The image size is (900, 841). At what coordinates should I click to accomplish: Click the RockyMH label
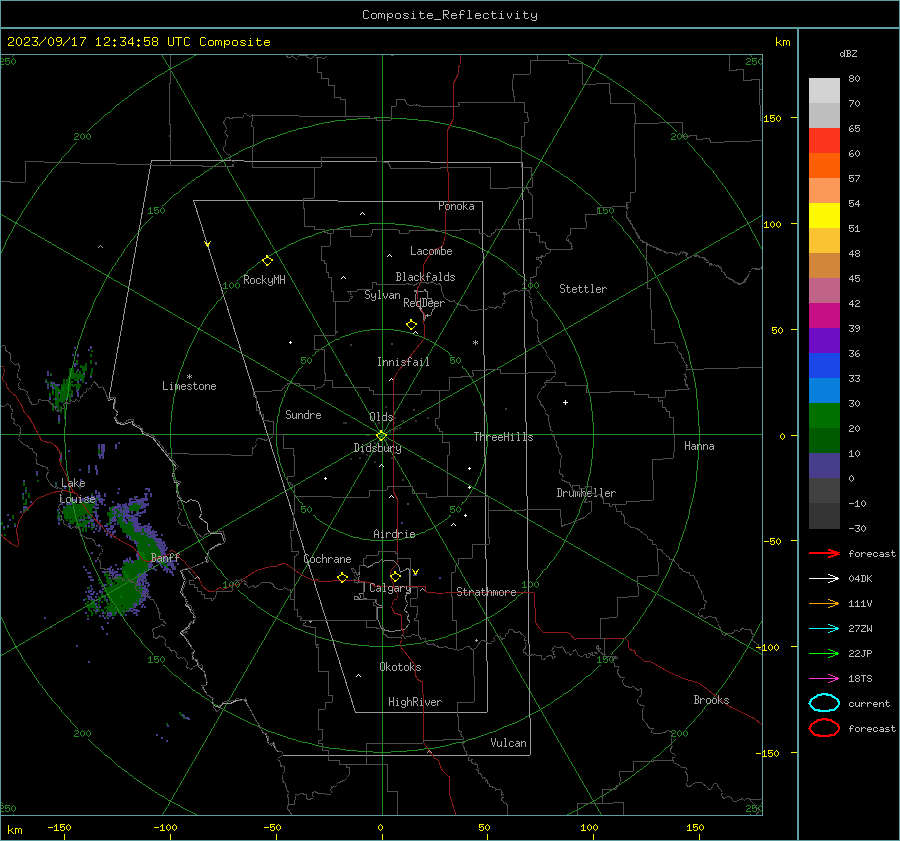264,280
